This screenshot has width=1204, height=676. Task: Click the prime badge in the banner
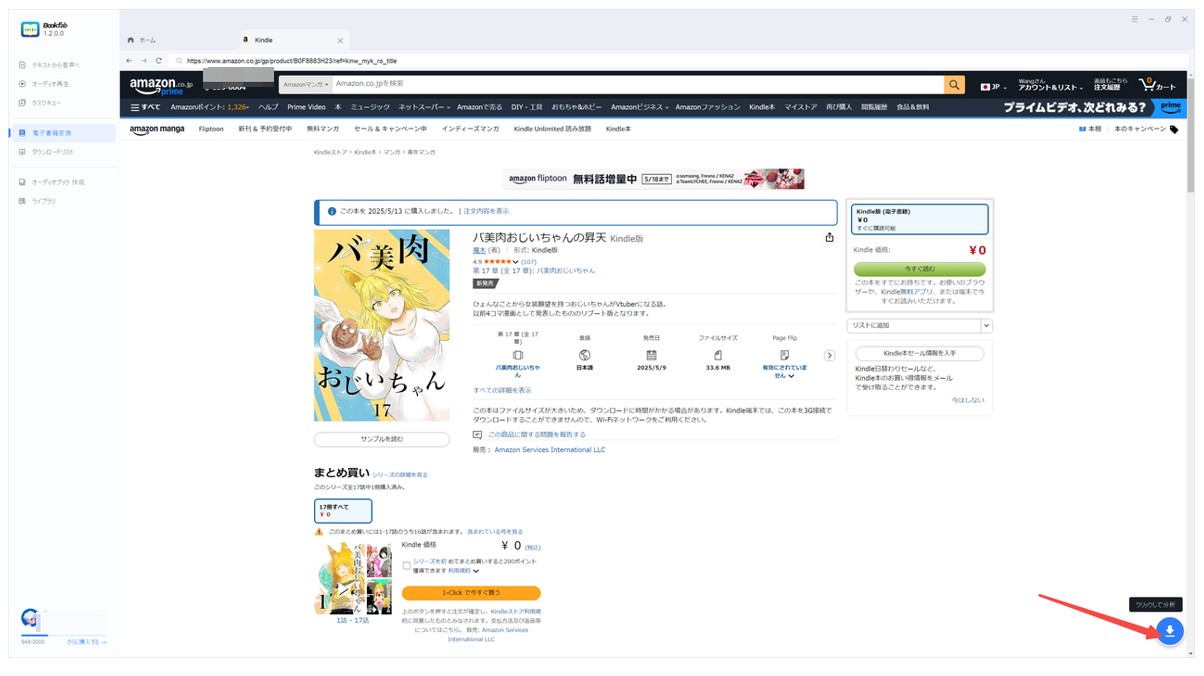1171,107
